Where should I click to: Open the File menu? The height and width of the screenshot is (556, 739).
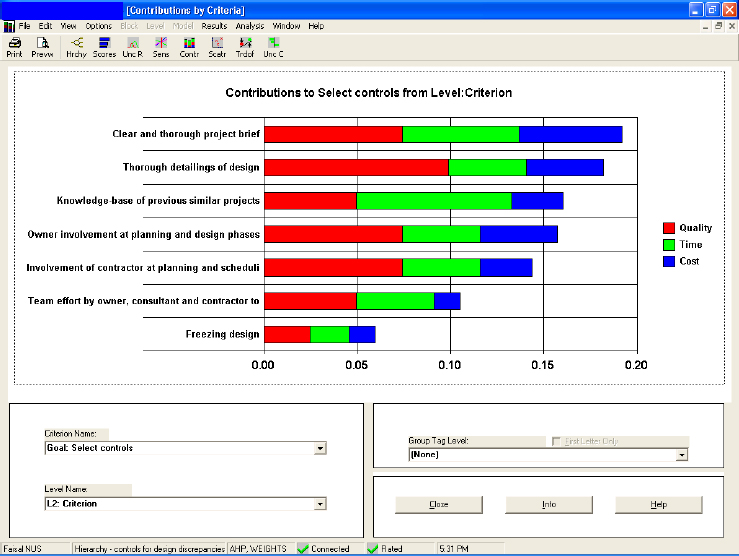click(24, 26)
